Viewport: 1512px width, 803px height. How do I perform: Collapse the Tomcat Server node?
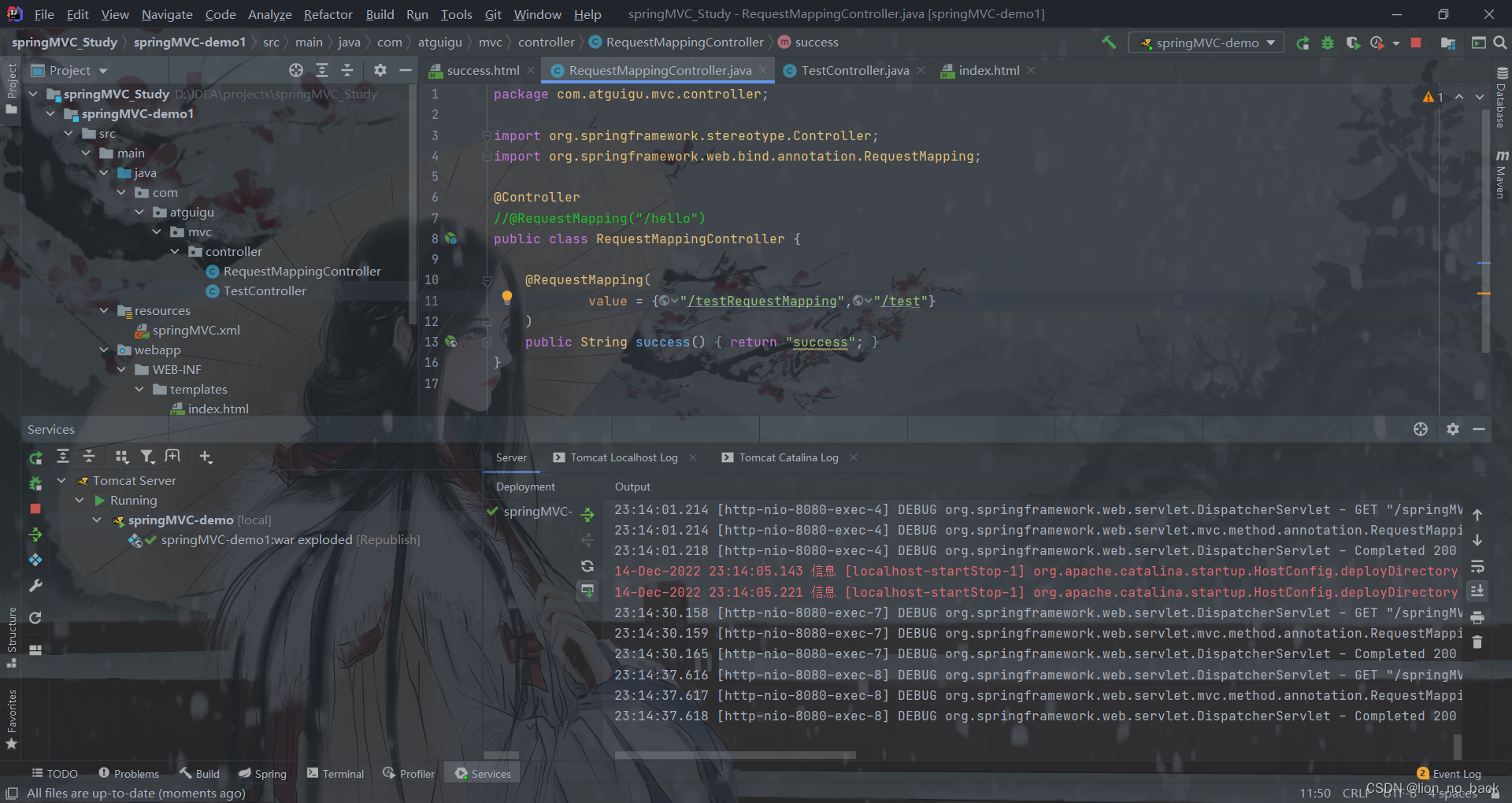click(61, 480)
